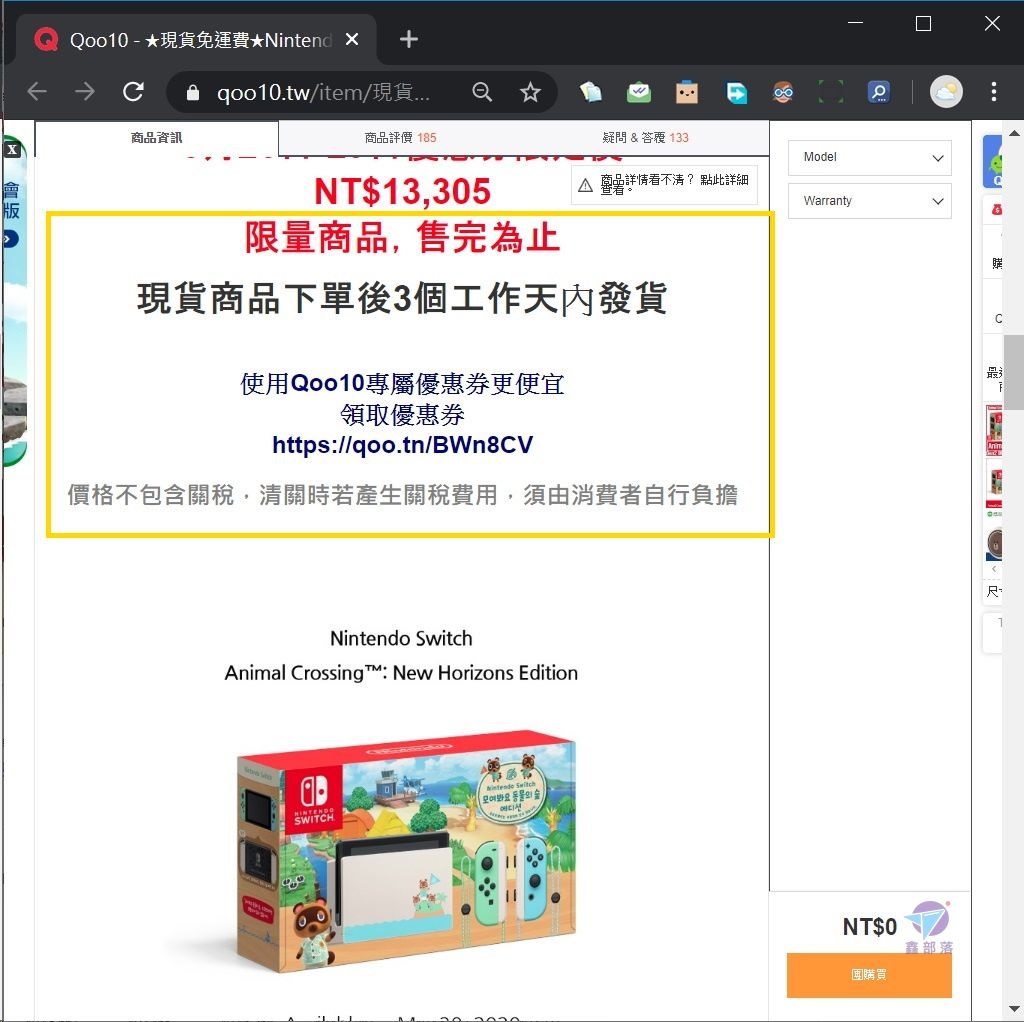Minimize the Chrome window
1024x1022 pixels.
856,23
